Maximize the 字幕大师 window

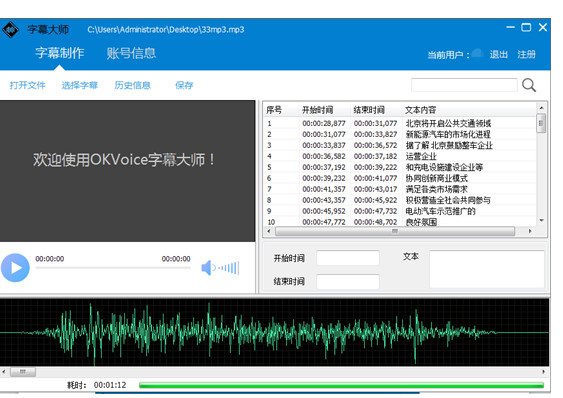click(526, 27)
